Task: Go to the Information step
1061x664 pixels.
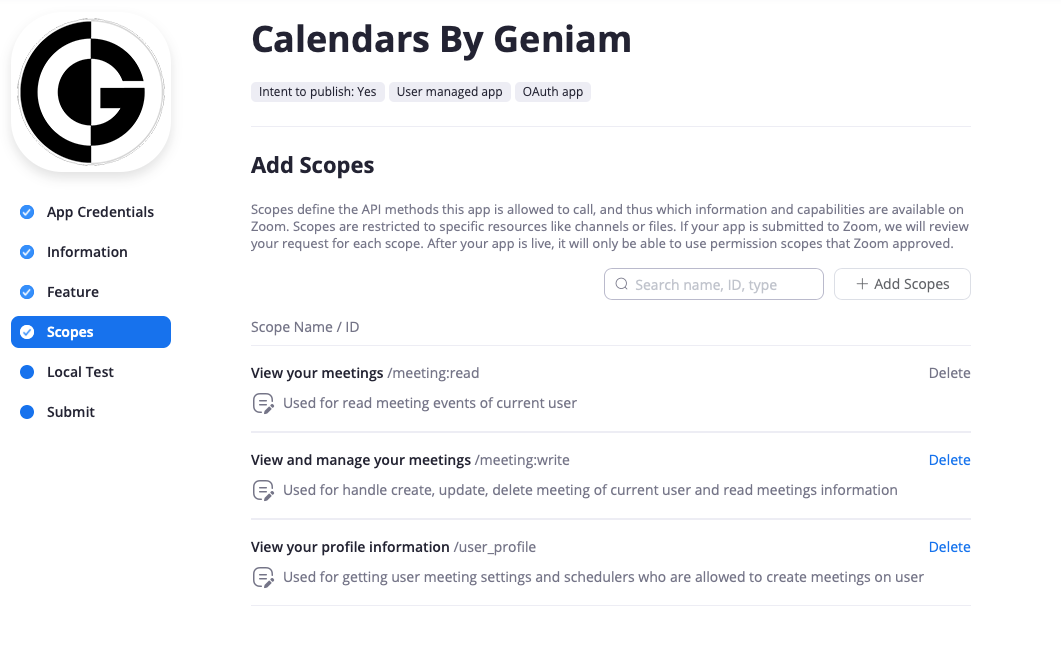Action: (87, 252)
